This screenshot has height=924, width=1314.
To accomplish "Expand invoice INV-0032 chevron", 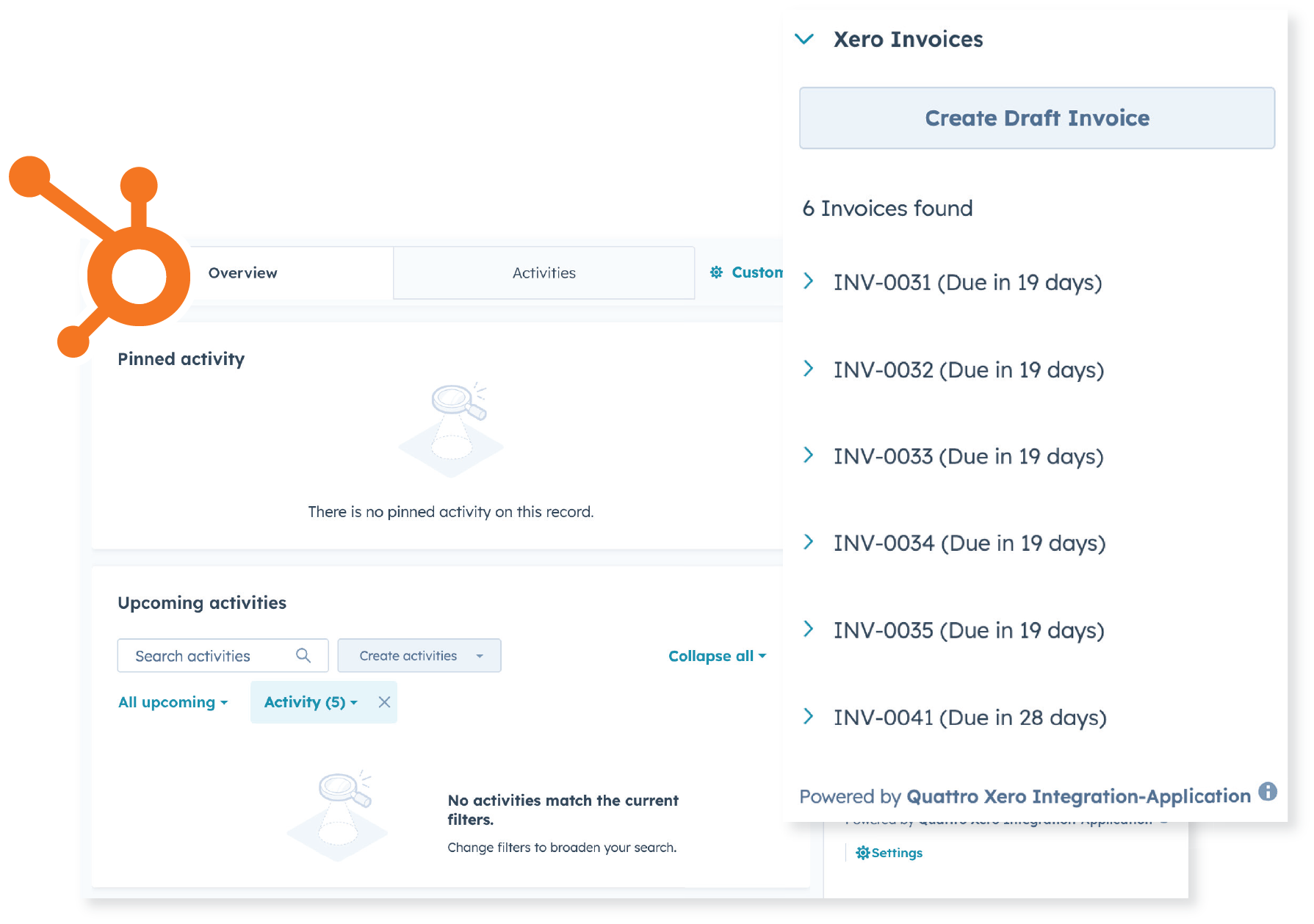I will (808, 369).
